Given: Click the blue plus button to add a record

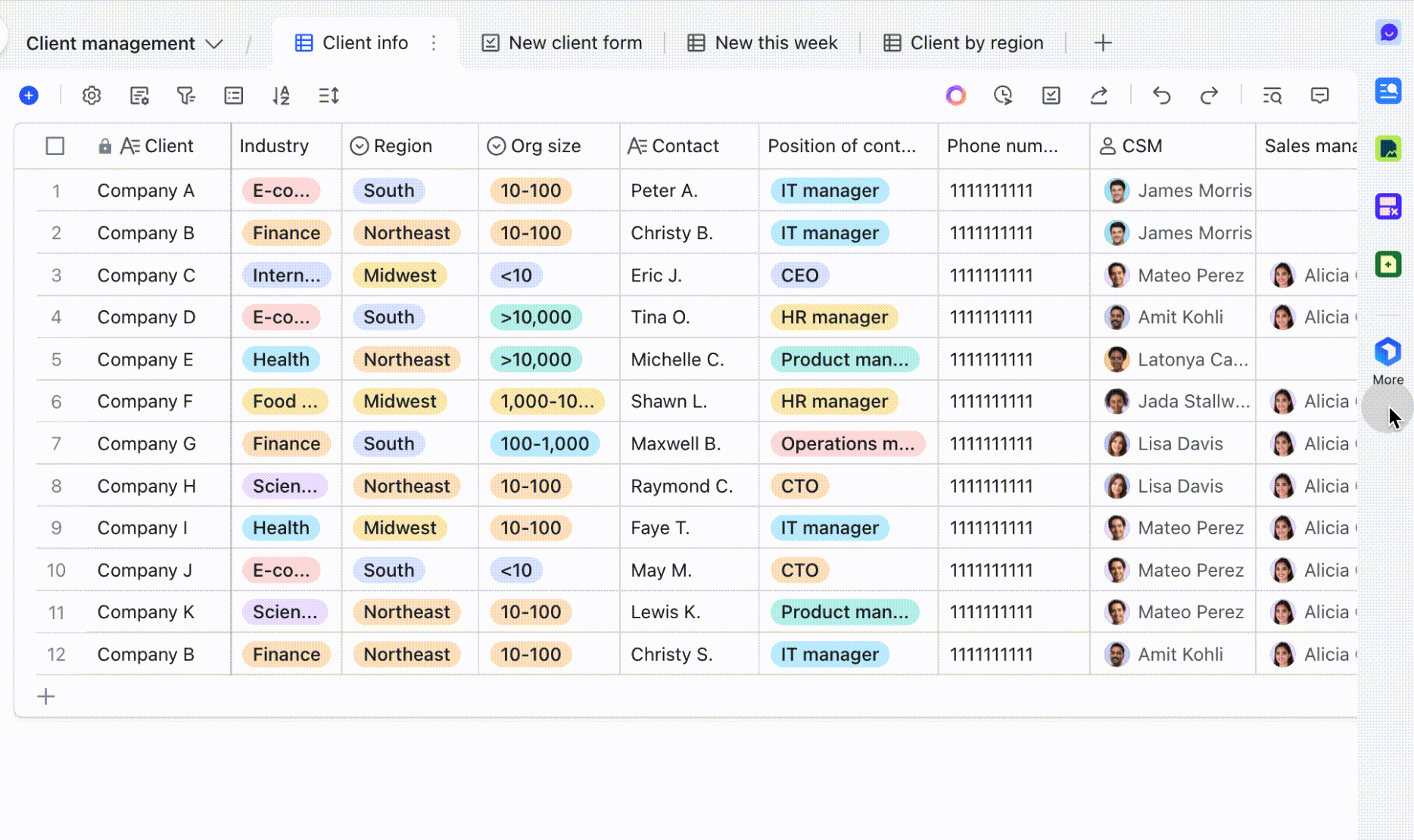Looking at the screenshot, I should pos(29,95).
